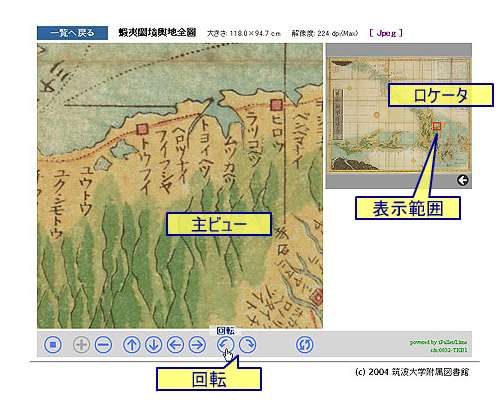Viewport: 500px width, 400px height.
Task: Click the yellow 主ビュー label
Action: [219, 224]
